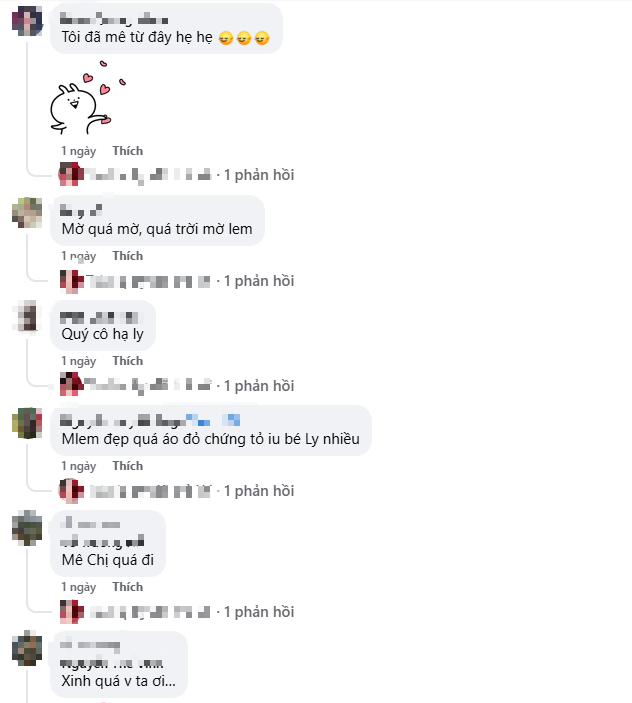Expand 1 phản hồi under 'Mê Chị quá đi'
Image resolution: width=632 pixels, height=703 pixels.
(259, 612)
